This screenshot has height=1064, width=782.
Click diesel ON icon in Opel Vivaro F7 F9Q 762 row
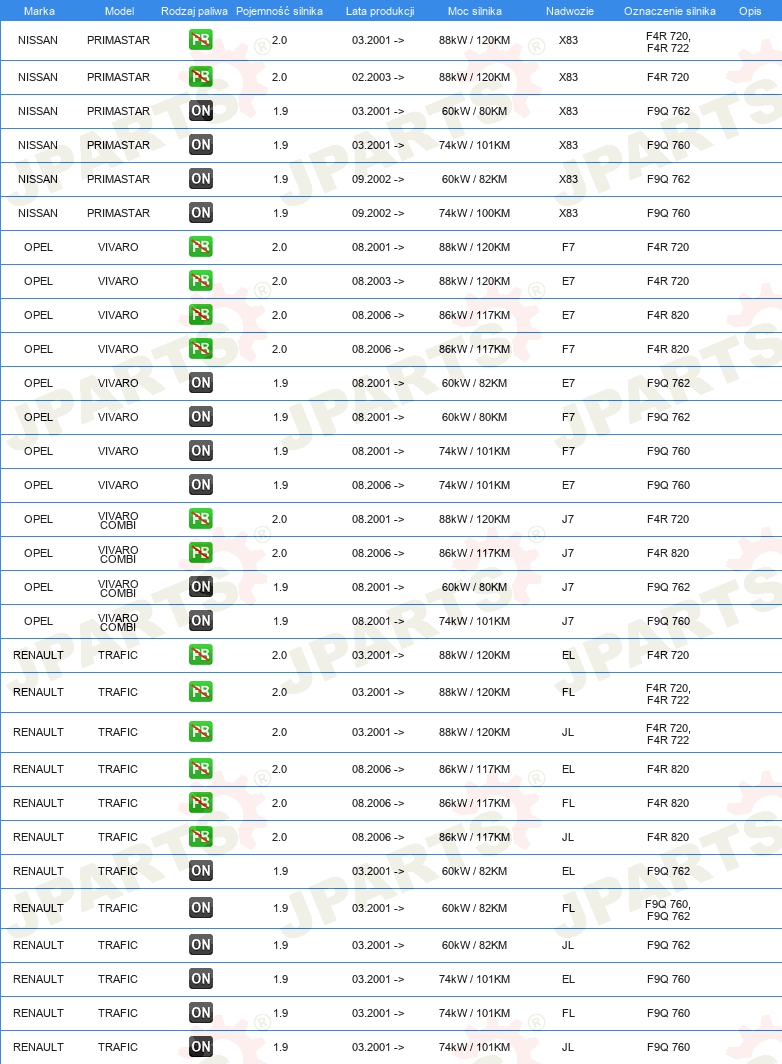click(x=200, y=416)
